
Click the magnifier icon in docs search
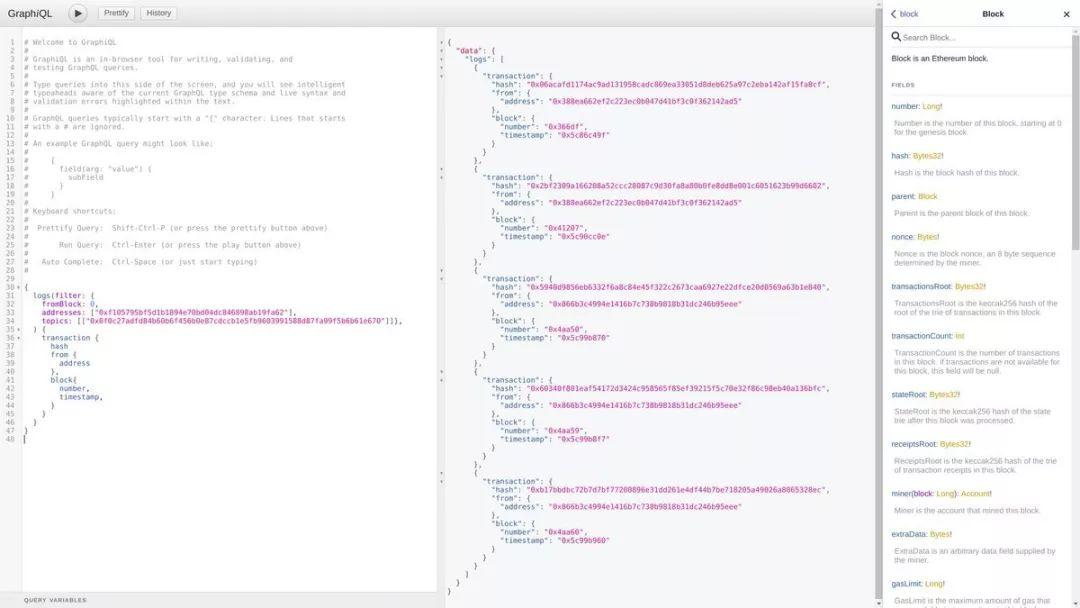coord(895,36)
